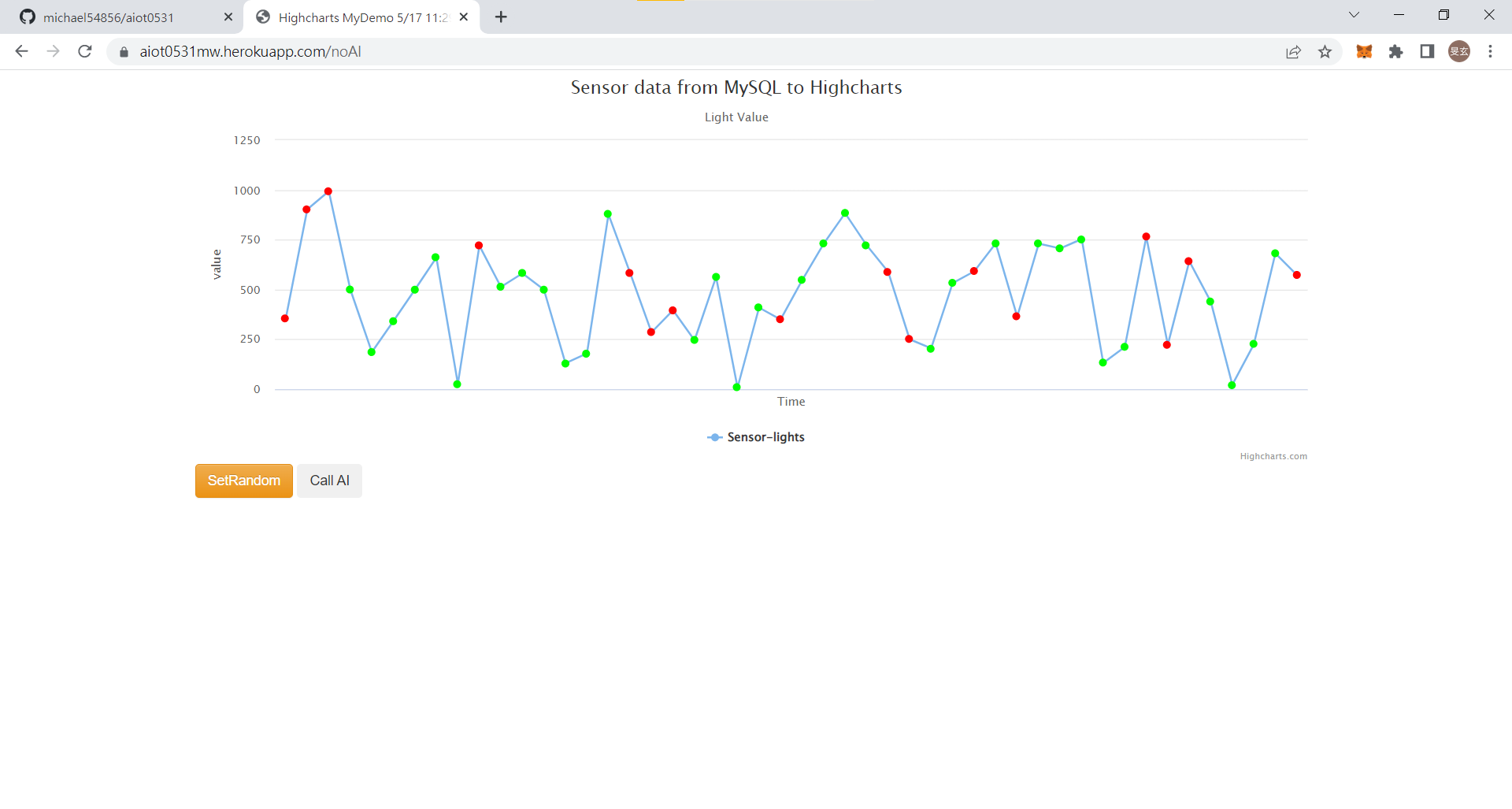This screenshot has width=1512, height=809.
Task: Click the Light Value subtitle
Action: click(x=736, y=117)
